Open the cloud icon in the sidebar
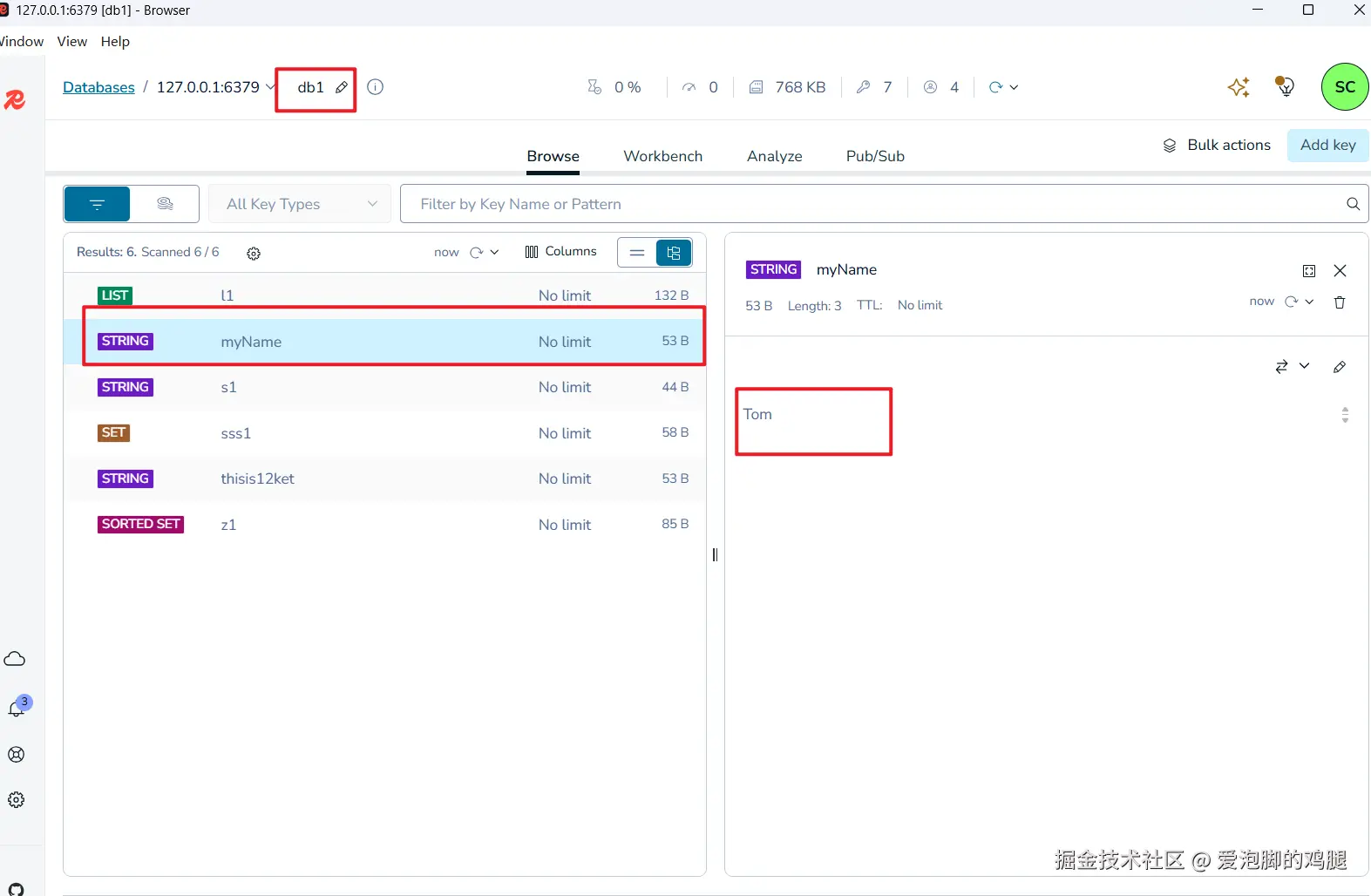This screenshot has width=1371, height=896. pos(15,659)
